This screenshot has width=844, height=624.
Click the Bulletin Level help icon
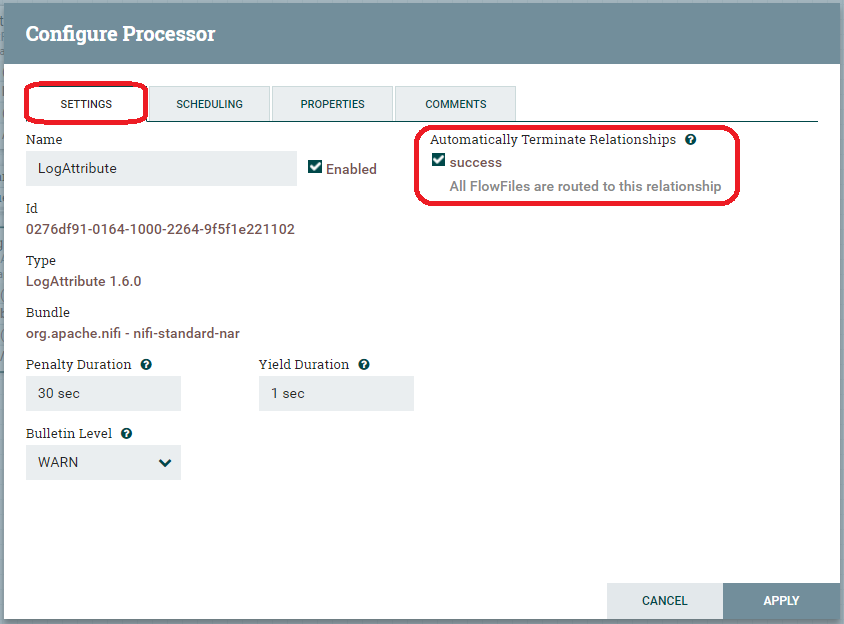point(127,434)
